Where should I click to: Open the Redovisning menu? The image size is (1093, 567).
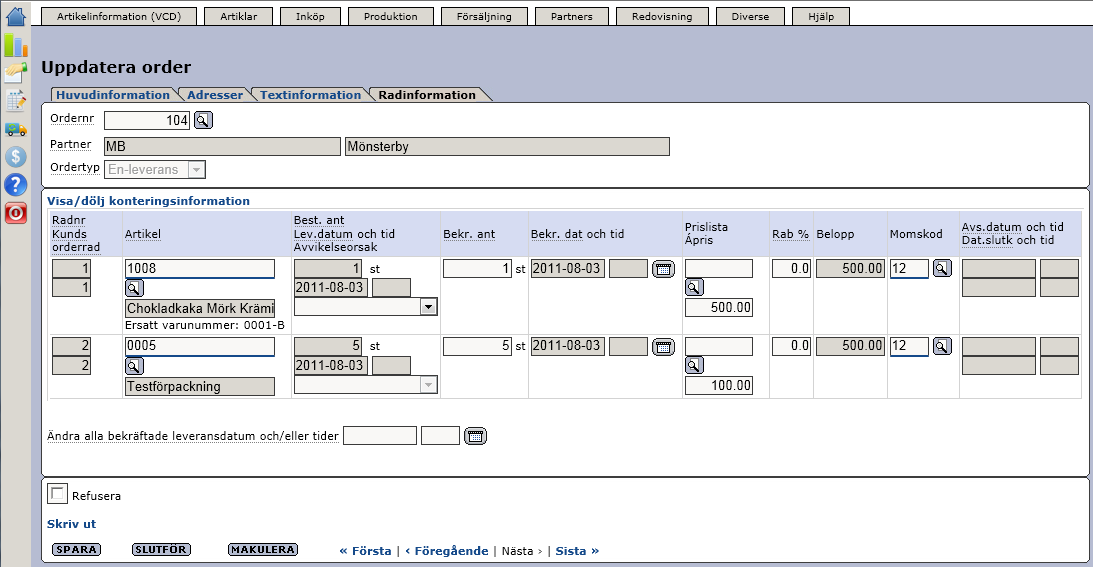click(x=662, y=17)
